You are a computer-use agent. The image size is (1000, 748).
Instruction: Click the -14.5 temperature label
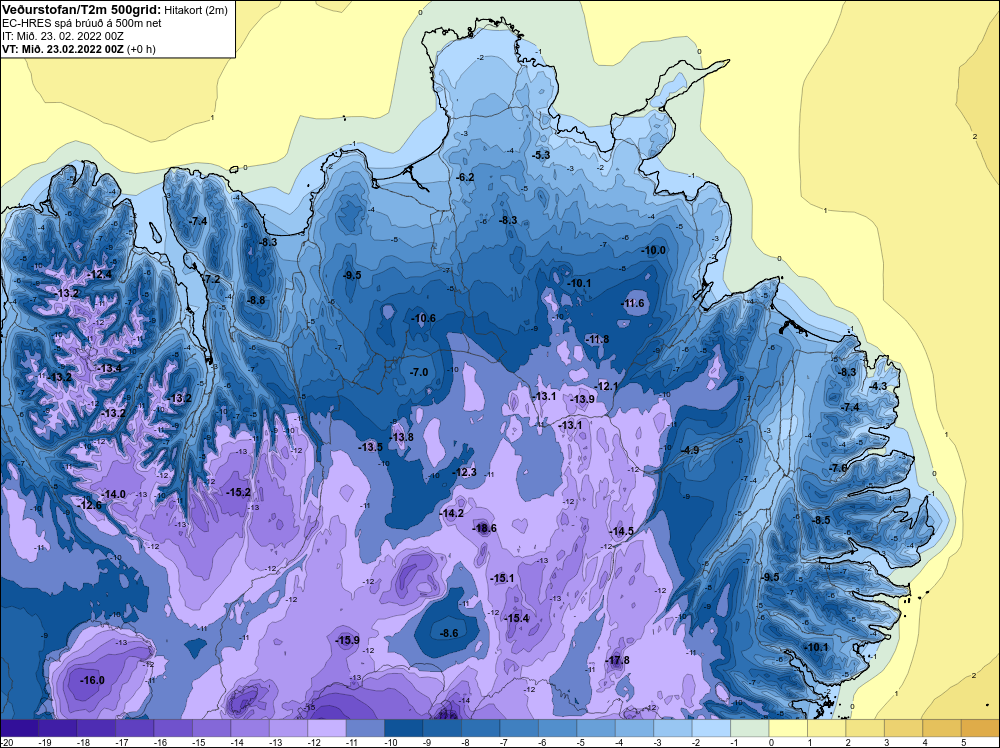[621, 531]
